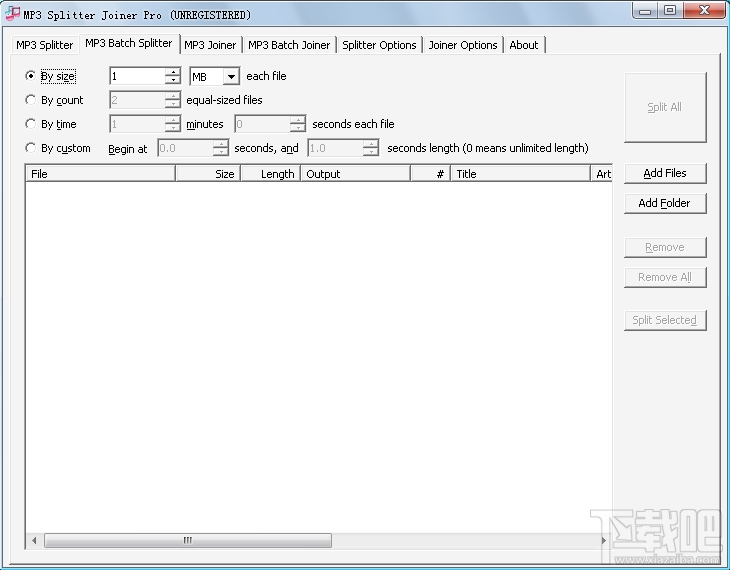
Task: Switch to the MP3 Splitter tab
Action: [44, 45]
